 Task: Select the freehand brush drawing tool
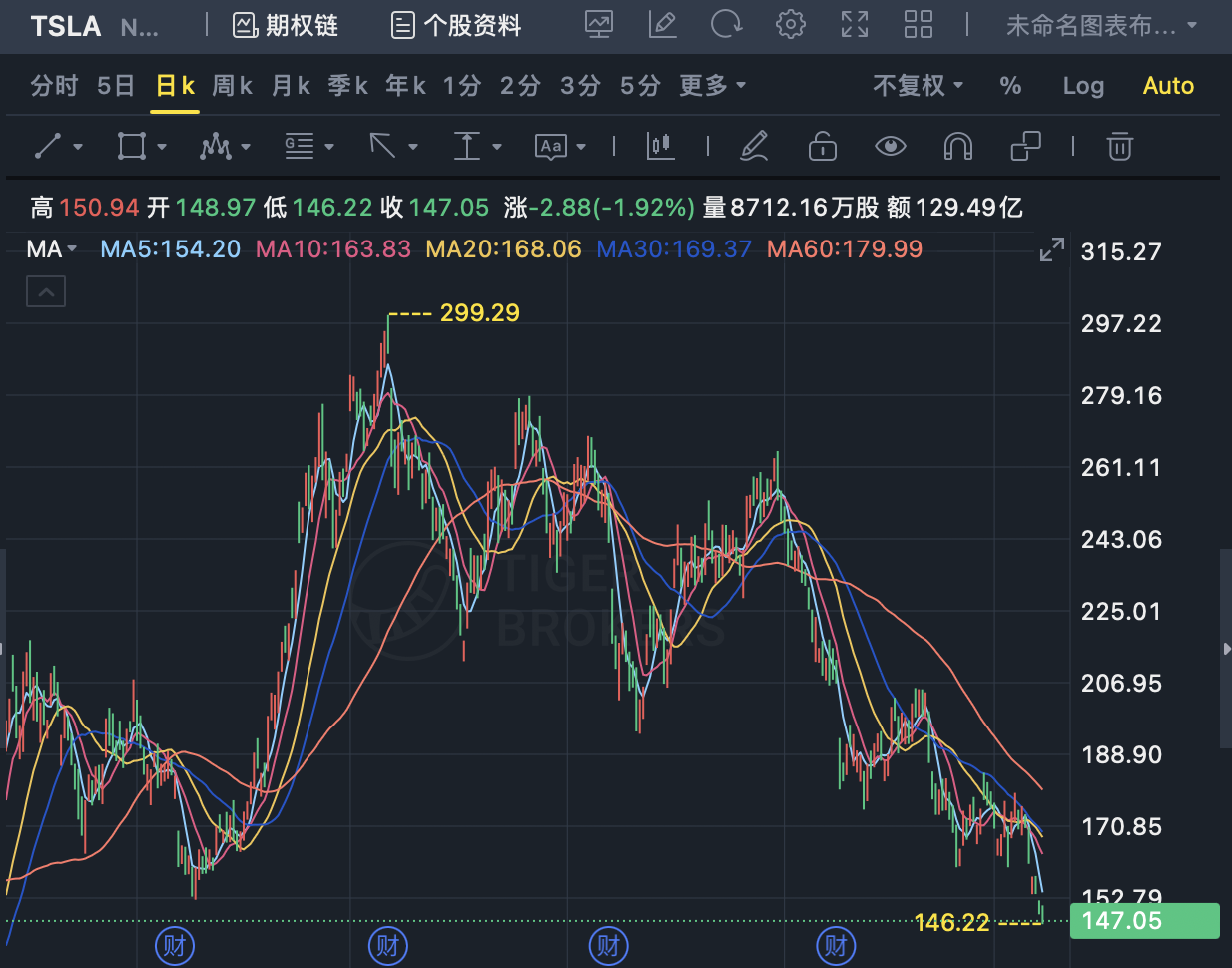[x=754, y=147]
